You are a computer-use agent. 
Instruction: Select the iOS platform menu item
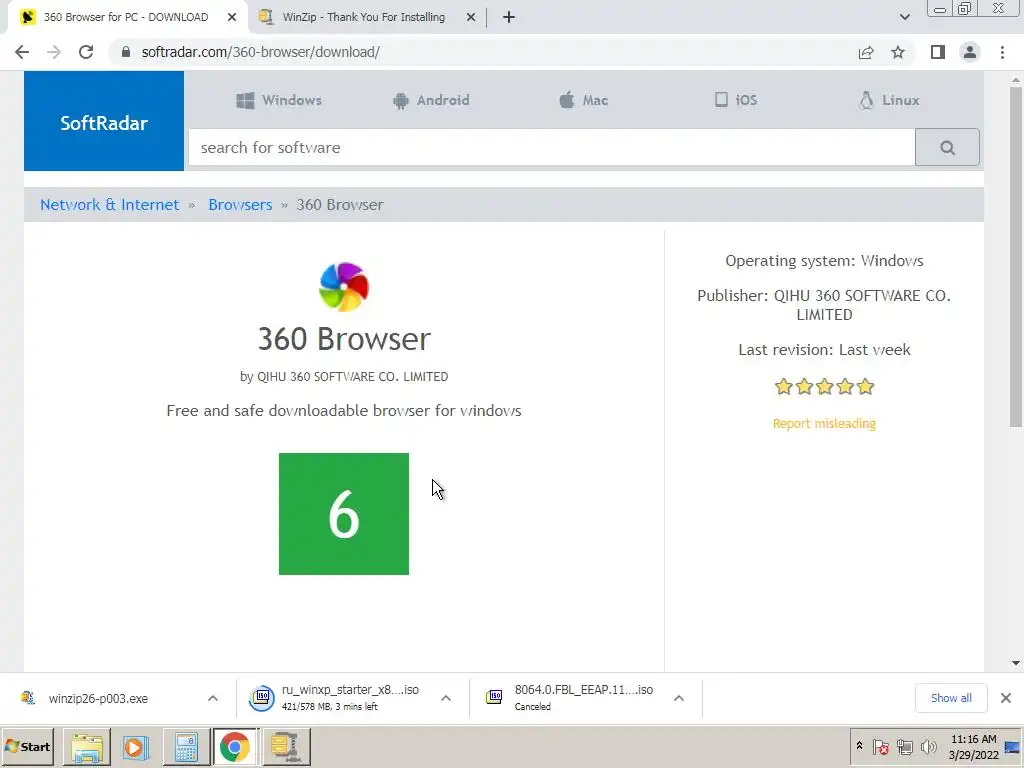pos(736,100)
